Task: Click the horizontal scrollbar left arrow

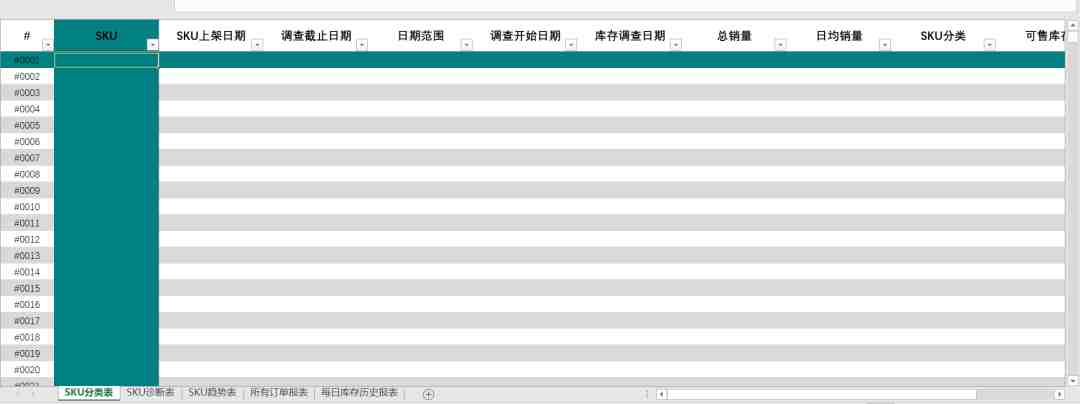Action: [x=661, y=394]
